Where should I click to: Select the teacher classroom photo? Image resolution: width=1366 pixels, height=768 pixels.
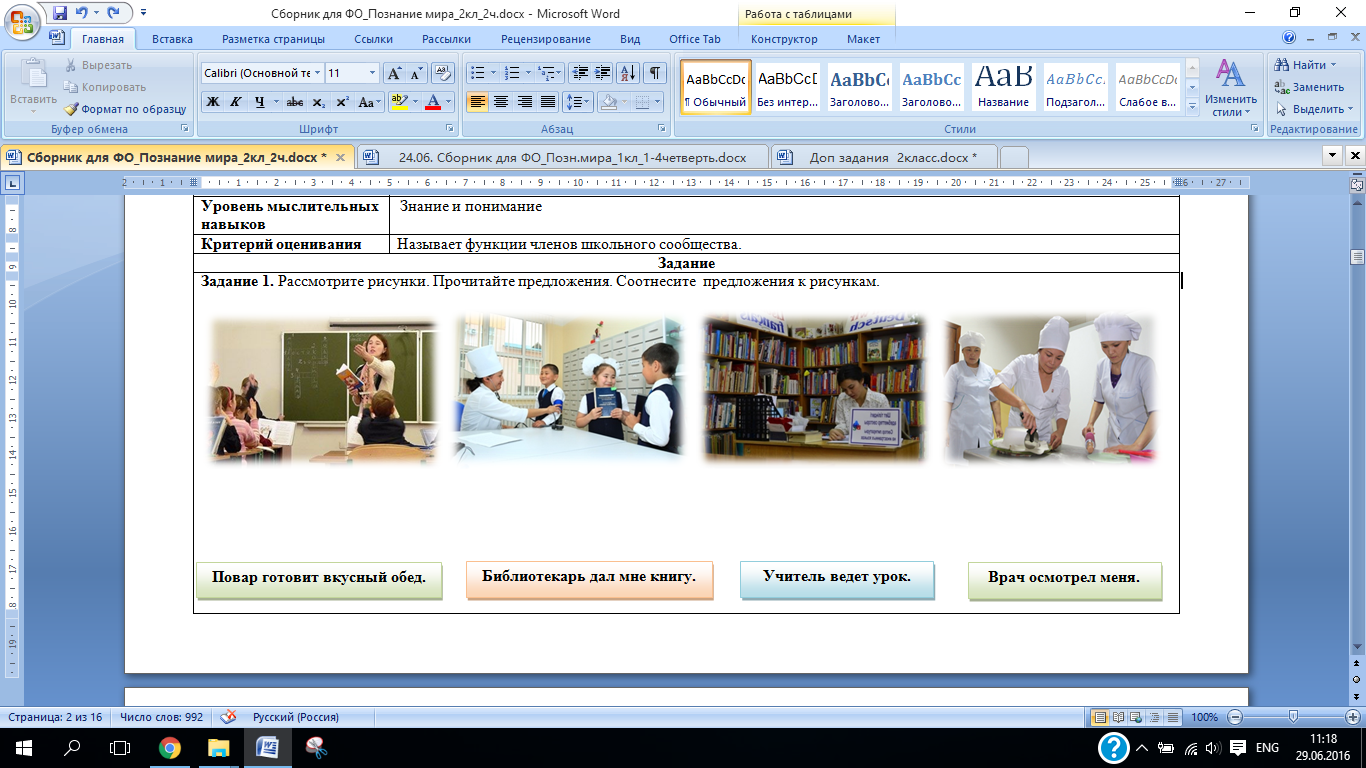[324, 391]
